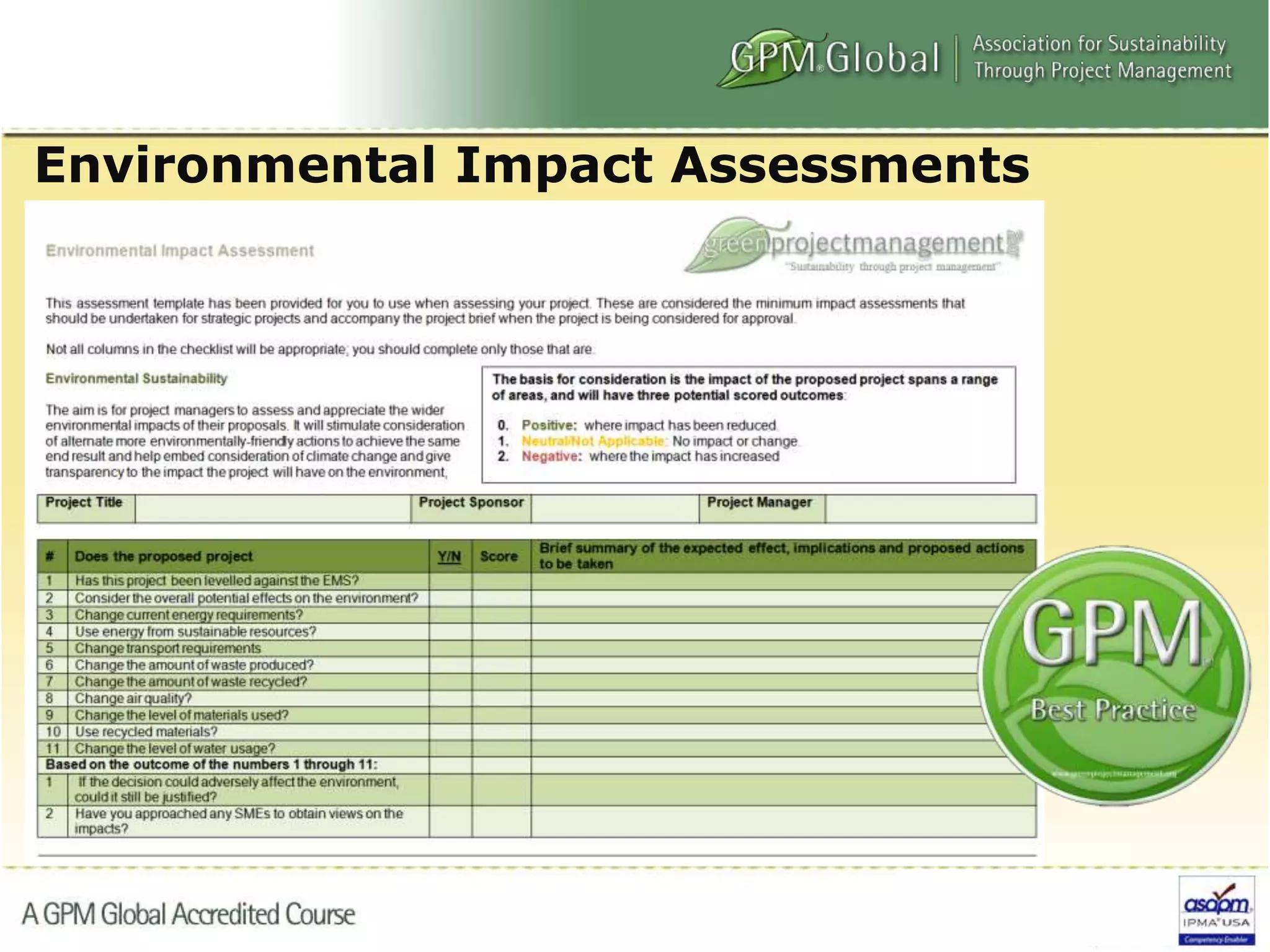This screenshot has width=1270, height=952.
Task: Click the 'Project Sponsor' label
Action: pos(471,502)
